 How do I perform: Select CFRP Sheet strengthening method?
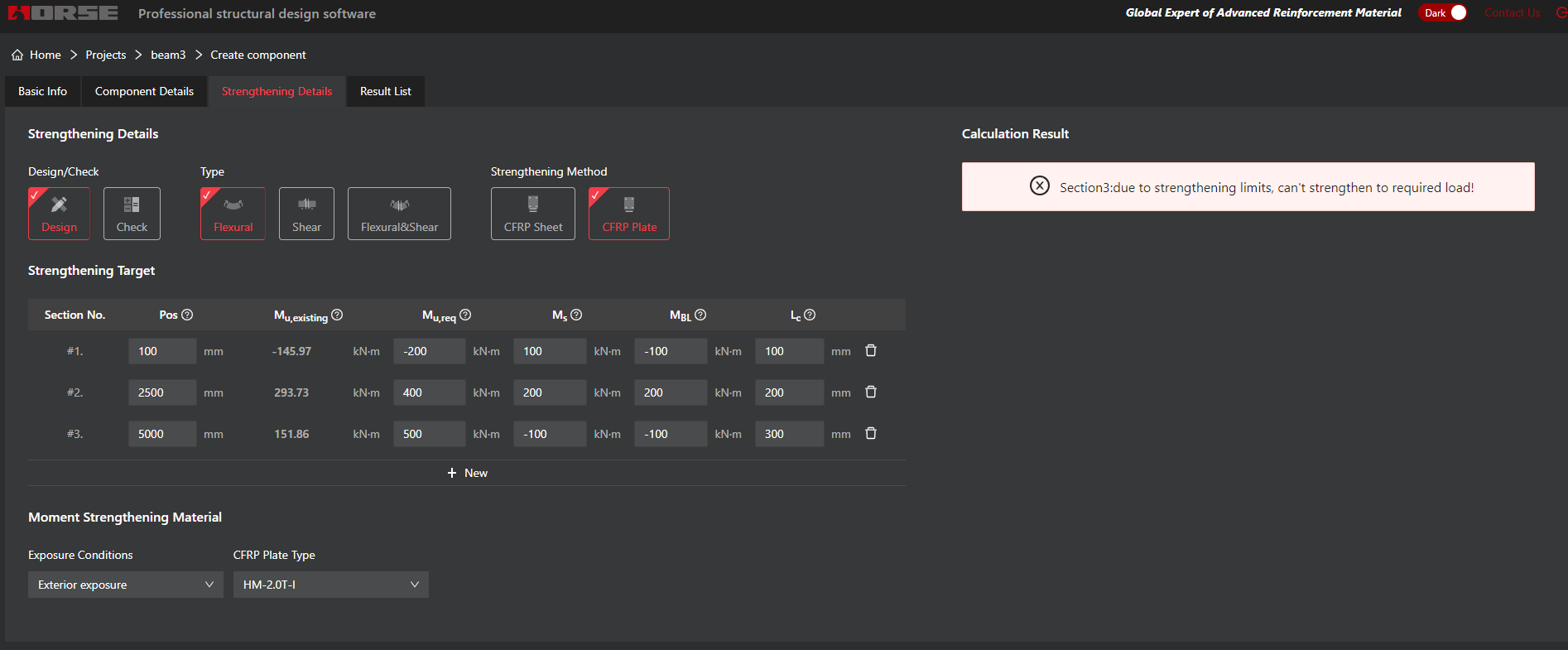click(x=532, y=214)
